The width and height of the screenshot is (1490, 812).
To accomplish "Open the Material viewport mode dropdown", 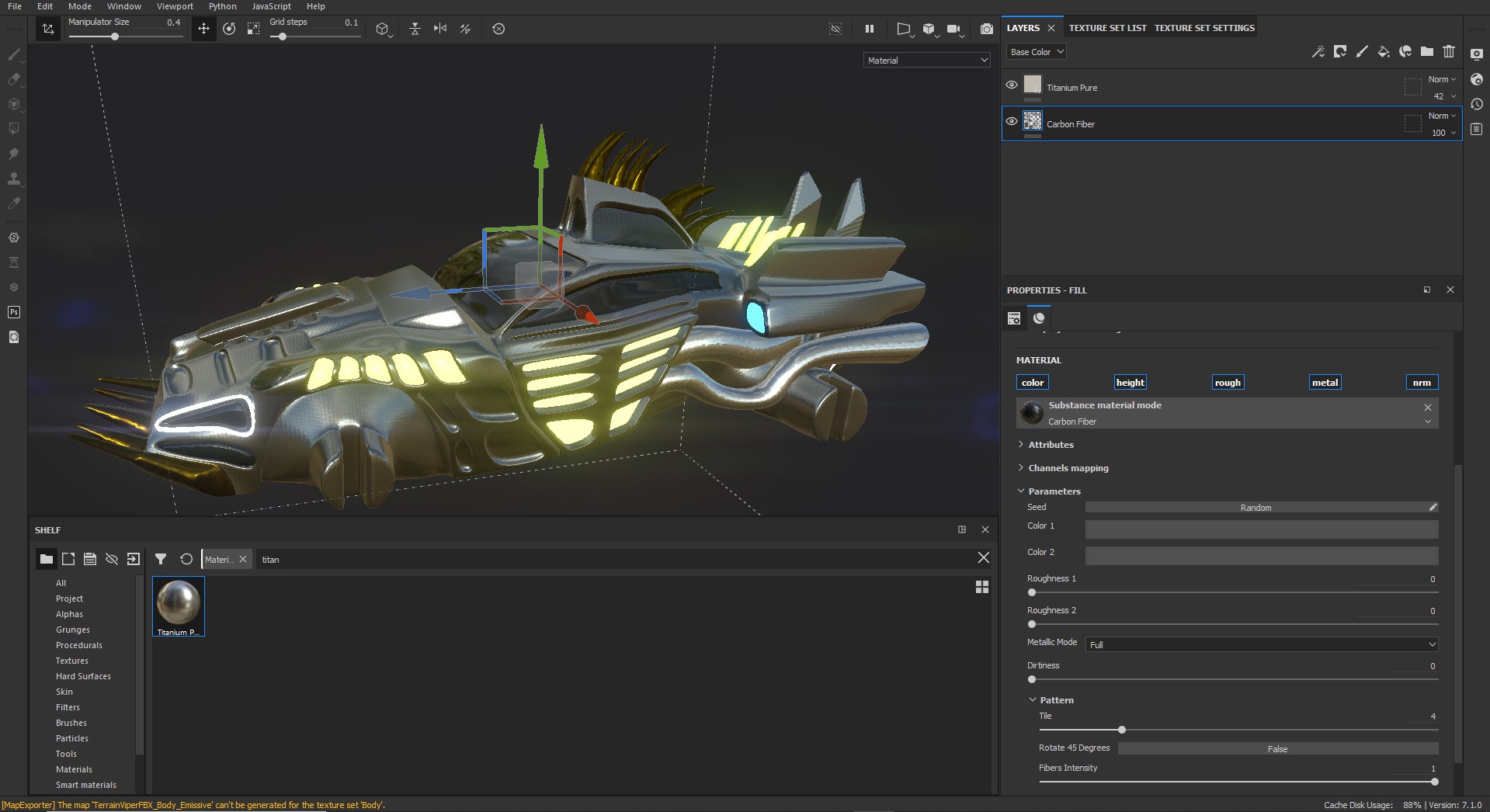I will 927,60.
